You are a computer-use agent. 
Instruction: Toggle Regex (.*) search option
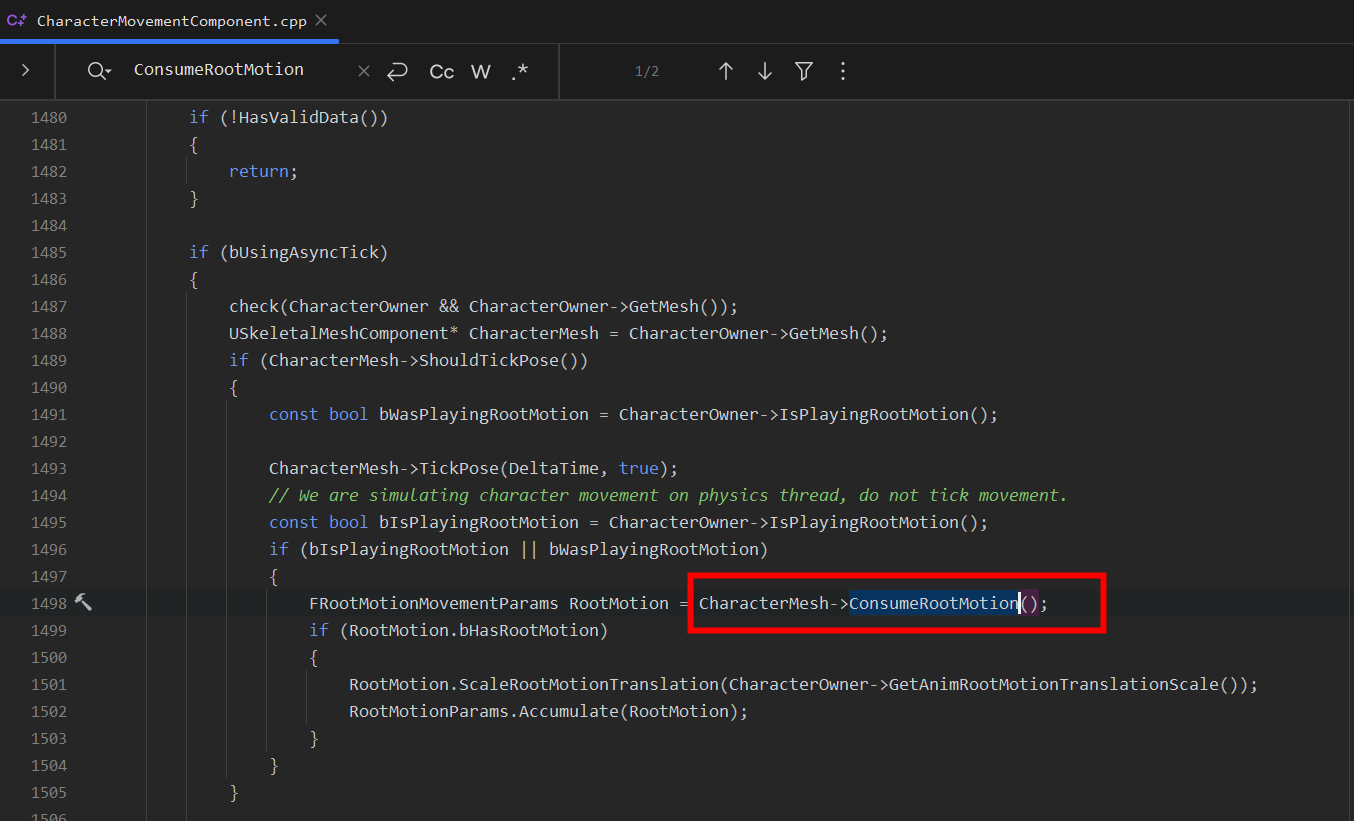[519, 71]
